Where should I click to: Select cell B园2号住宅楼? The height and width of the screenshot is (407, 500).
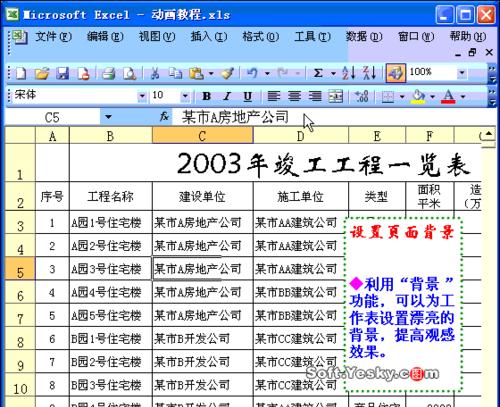click(x=111, y=362)
